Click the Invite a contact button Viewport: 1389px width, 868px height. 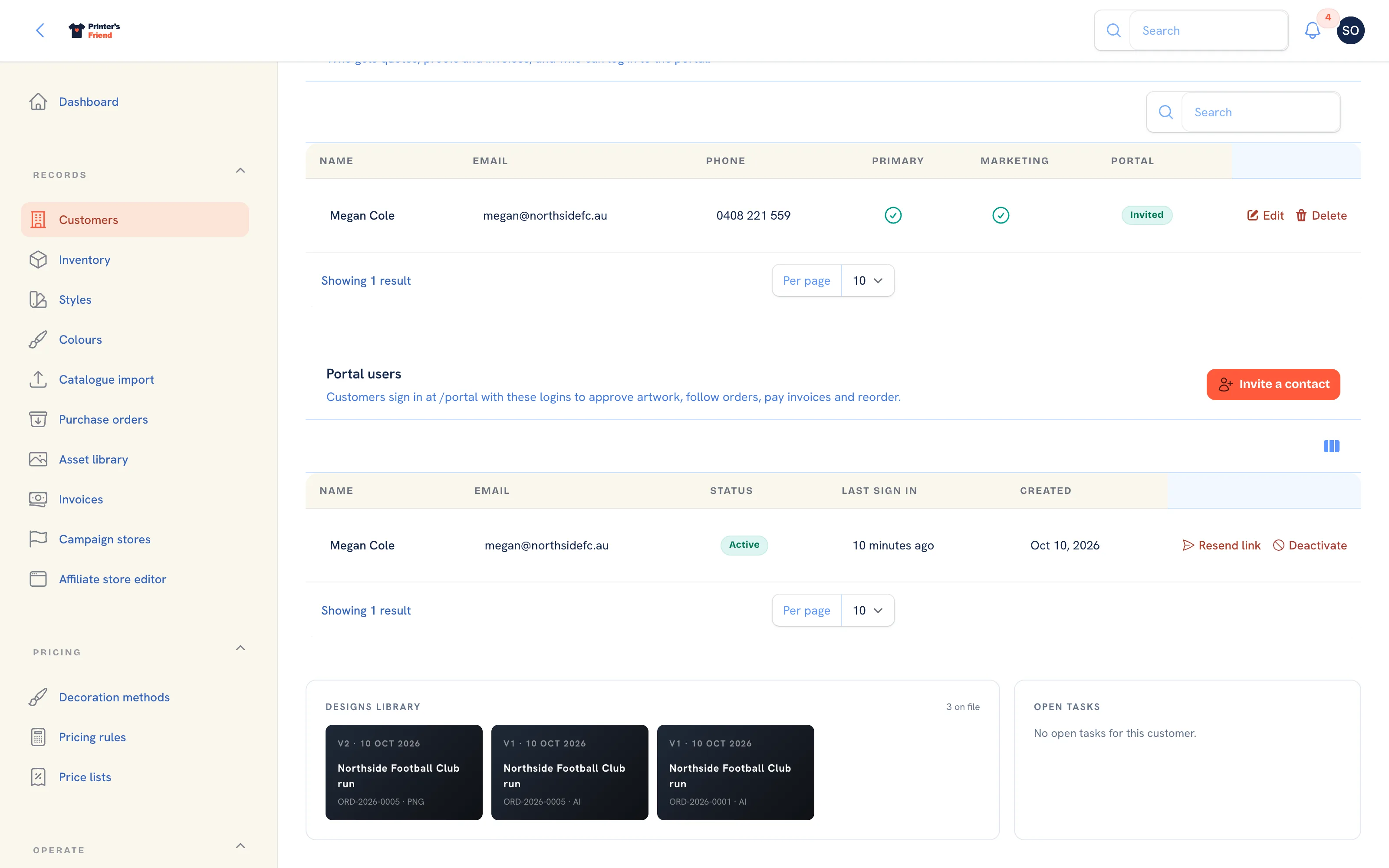1273,384
